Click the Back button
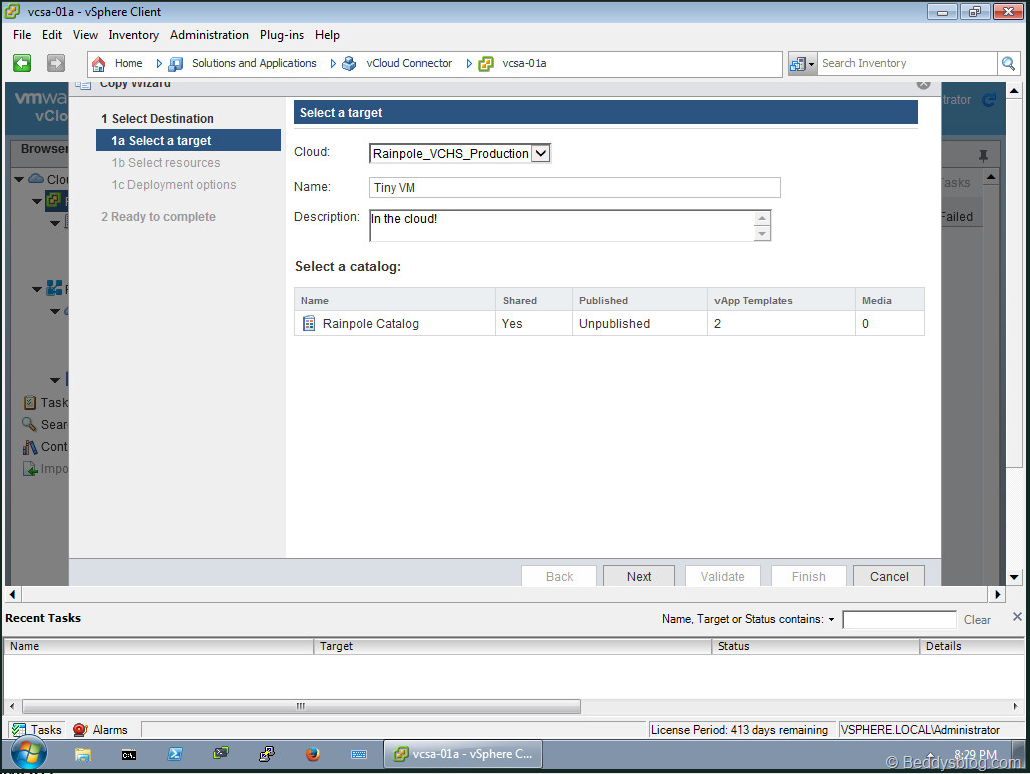The width and height of the screenshot is (1030, 774). pyautogui.click(x=559, y=576)
